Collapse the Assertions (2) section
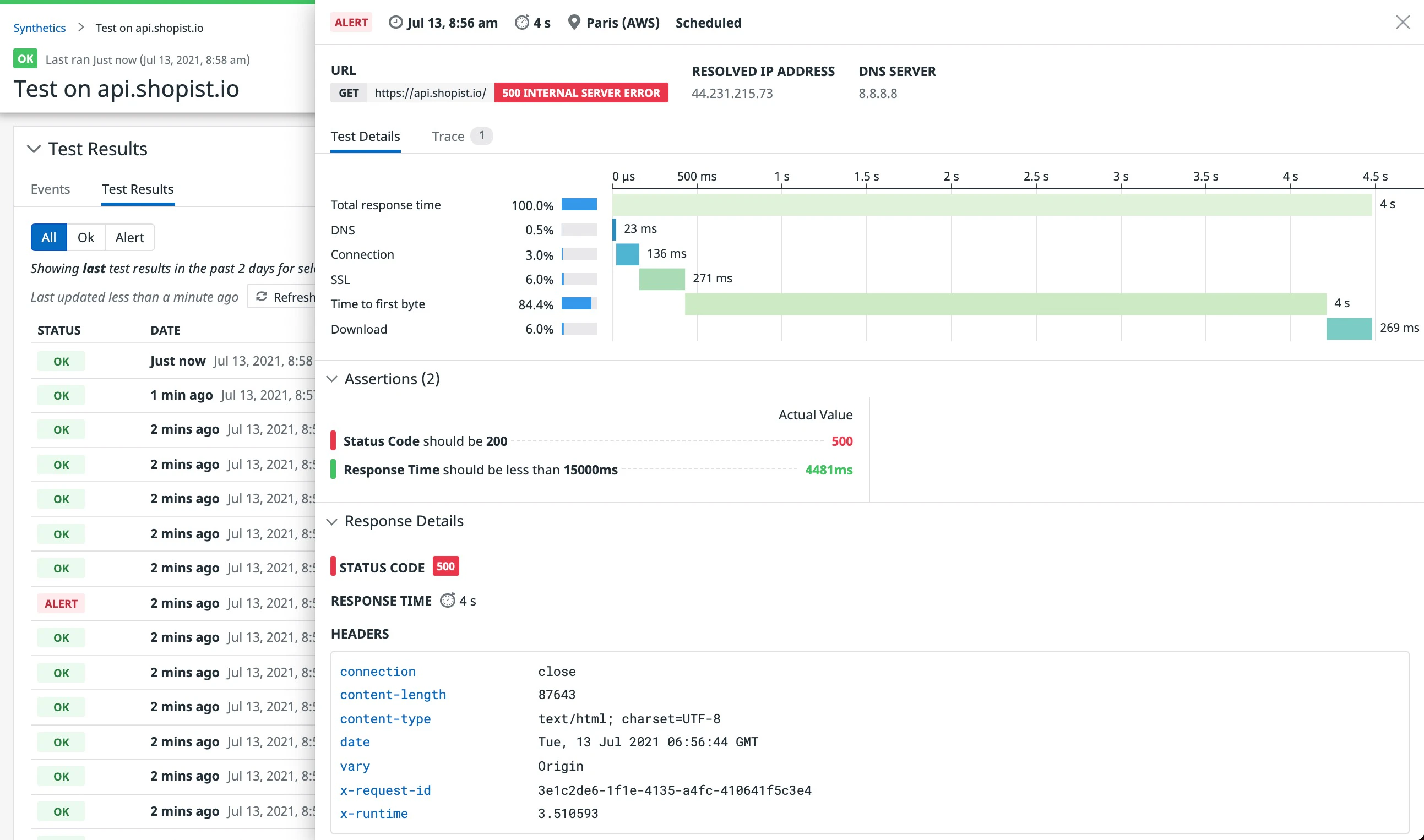Viewport: 1424px width, 840px height. pyautogui.click(x=333, y=379)
